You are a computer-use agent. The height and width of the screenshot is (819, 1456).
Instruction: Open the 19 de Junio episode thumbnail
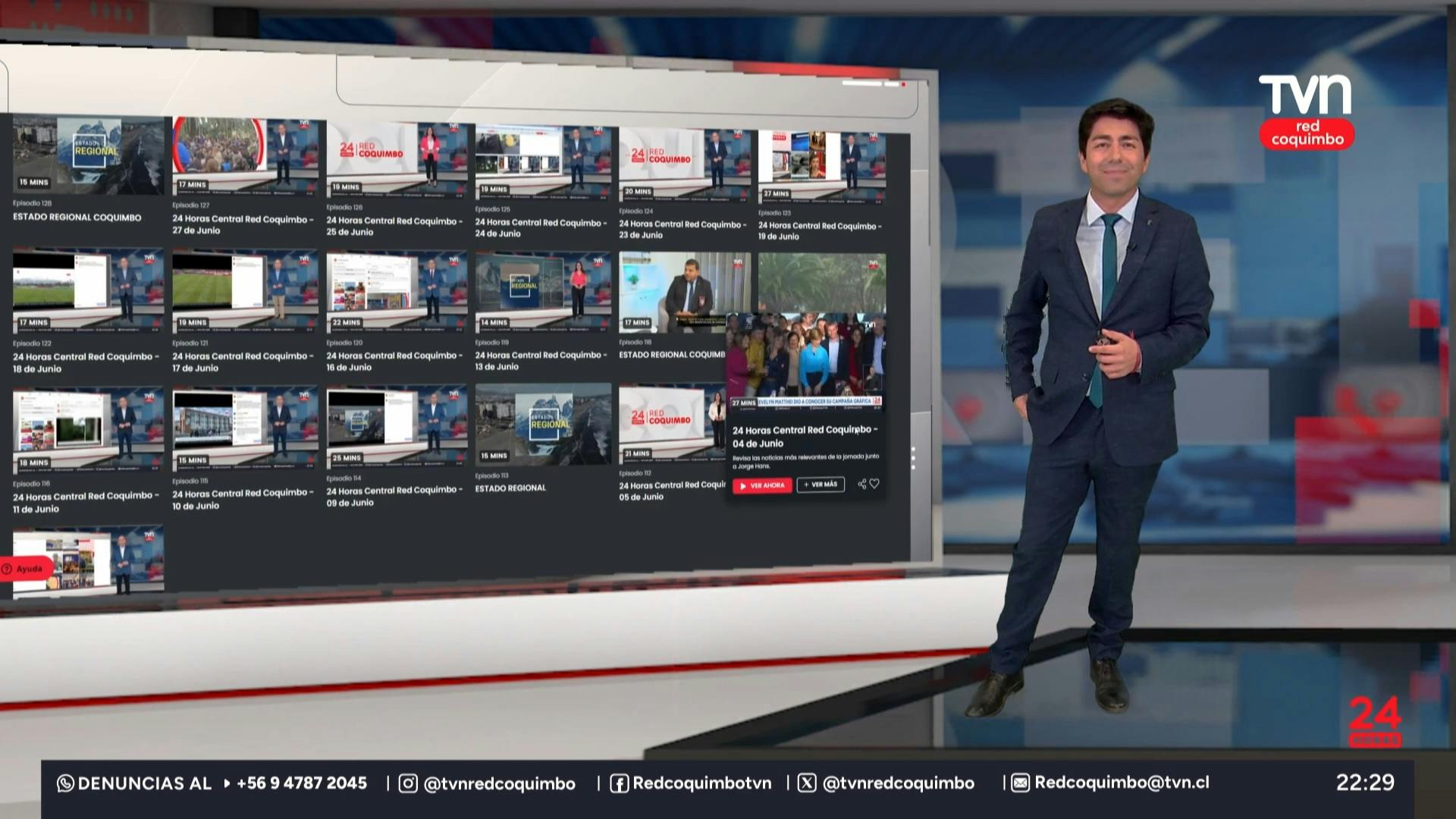(822, 167)
